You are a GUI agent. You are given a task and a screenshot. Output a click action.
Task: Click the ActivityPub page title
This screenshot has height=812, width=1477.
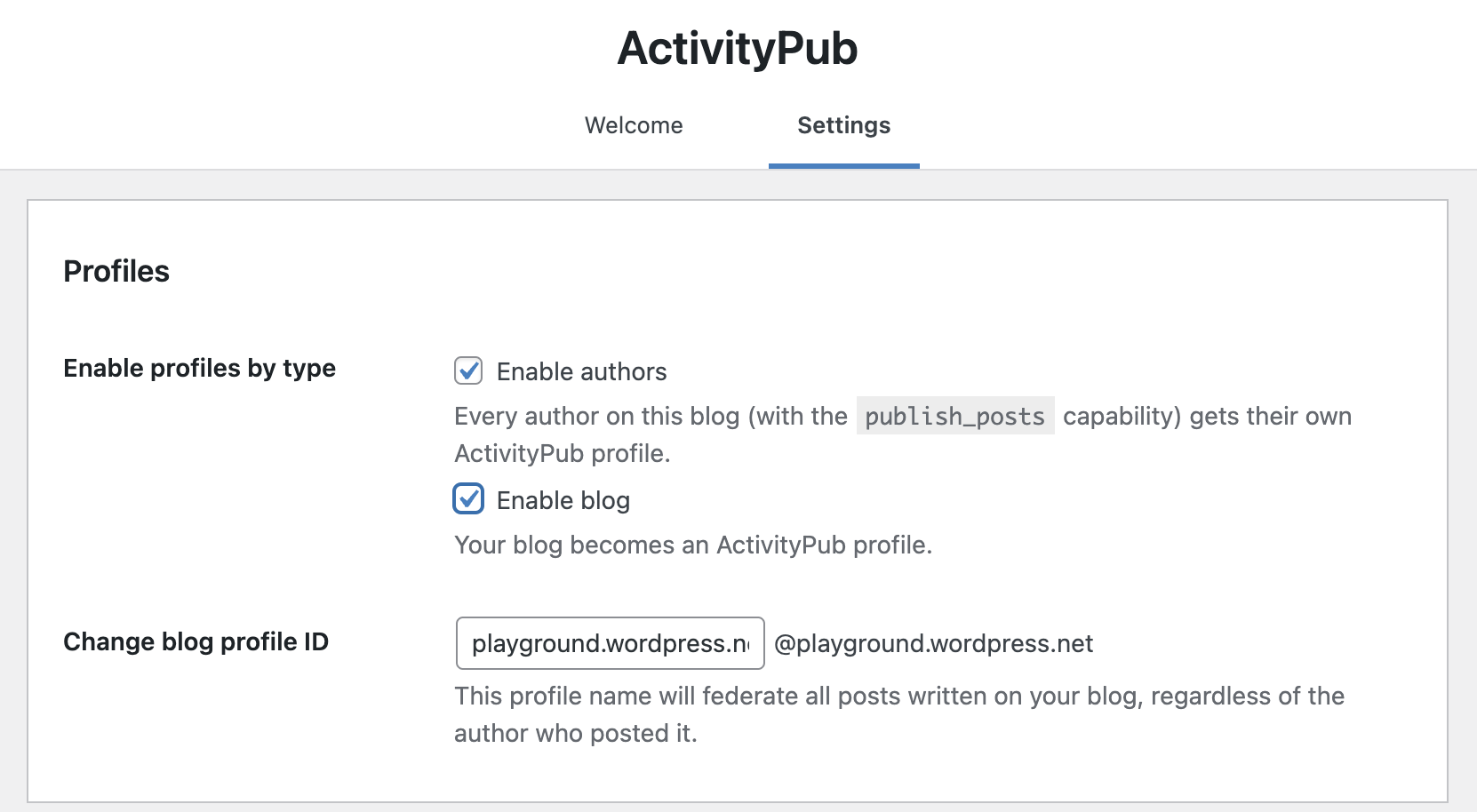click(738, 48)
